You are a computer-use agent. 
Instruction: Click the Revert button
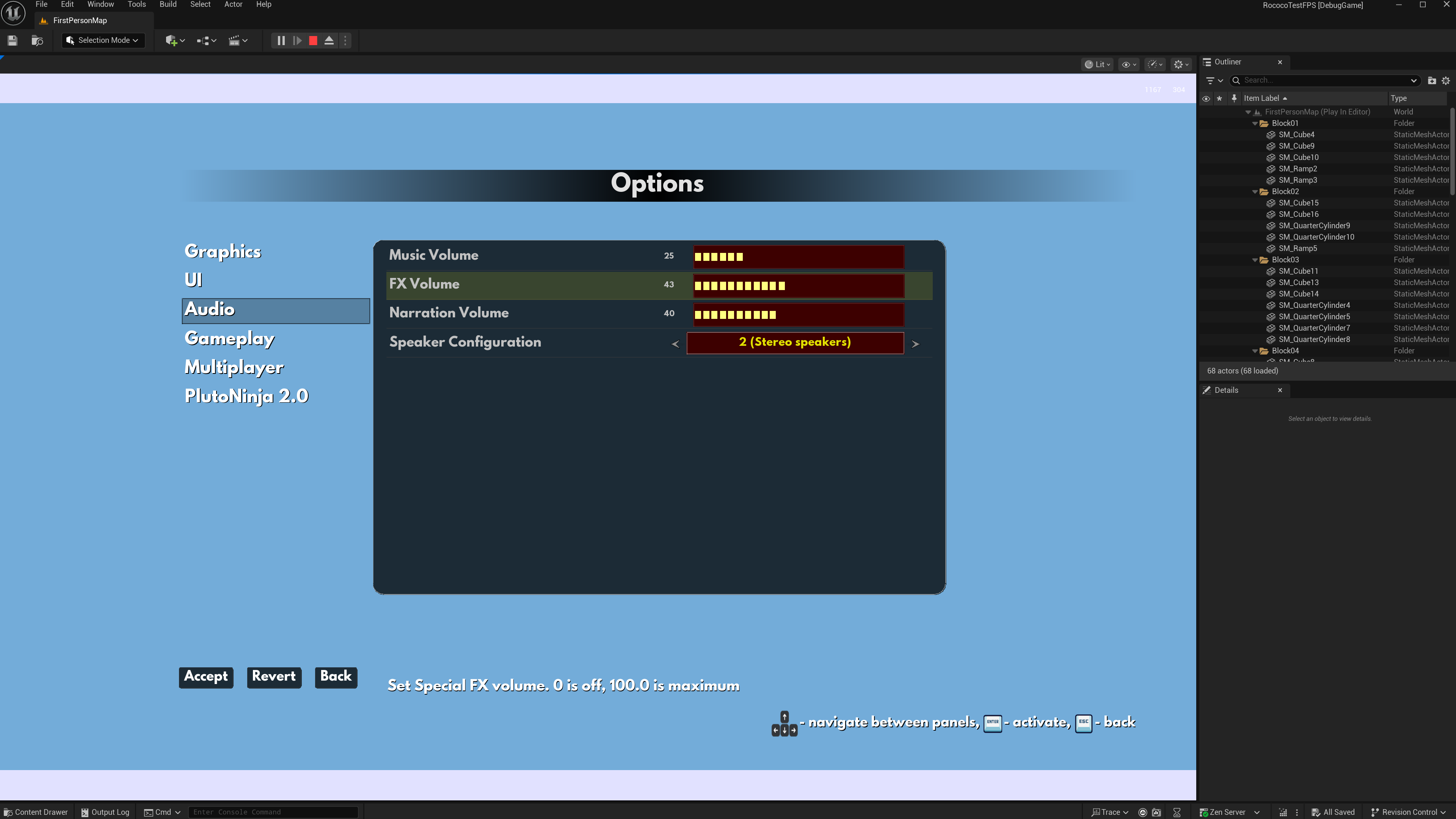click(273, 676)
